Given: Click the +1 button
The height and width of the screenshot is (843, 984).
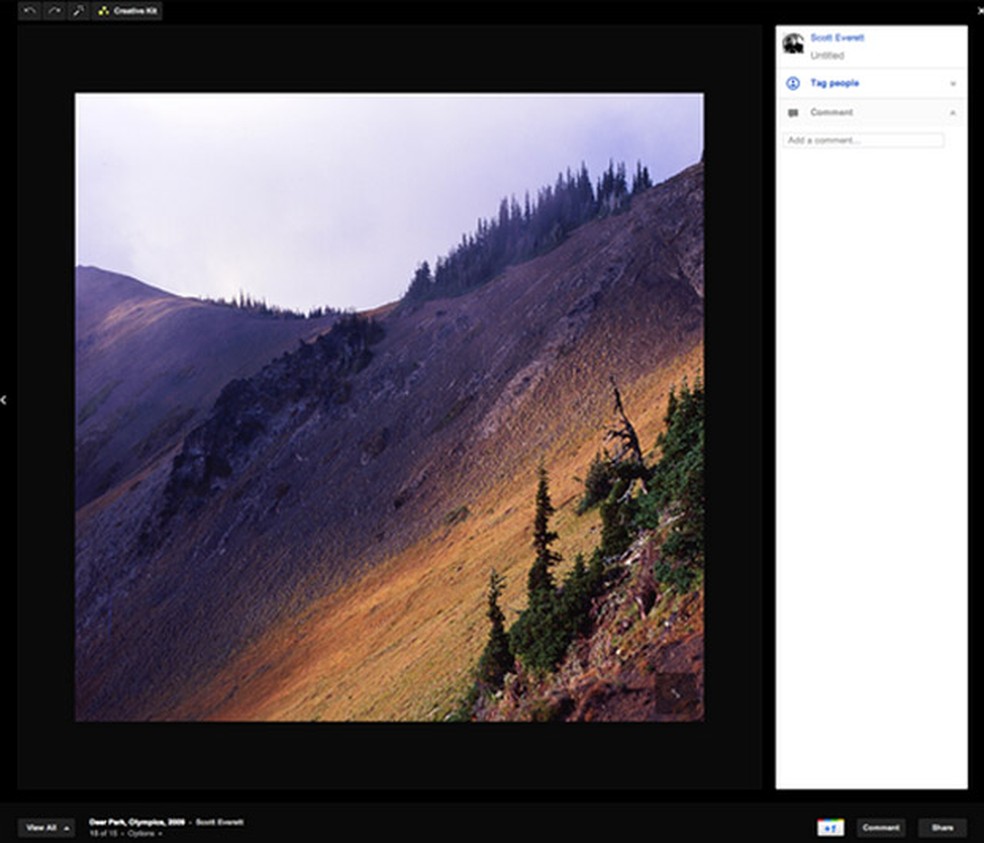Looking at the screenshot, I should coord(830,828).
